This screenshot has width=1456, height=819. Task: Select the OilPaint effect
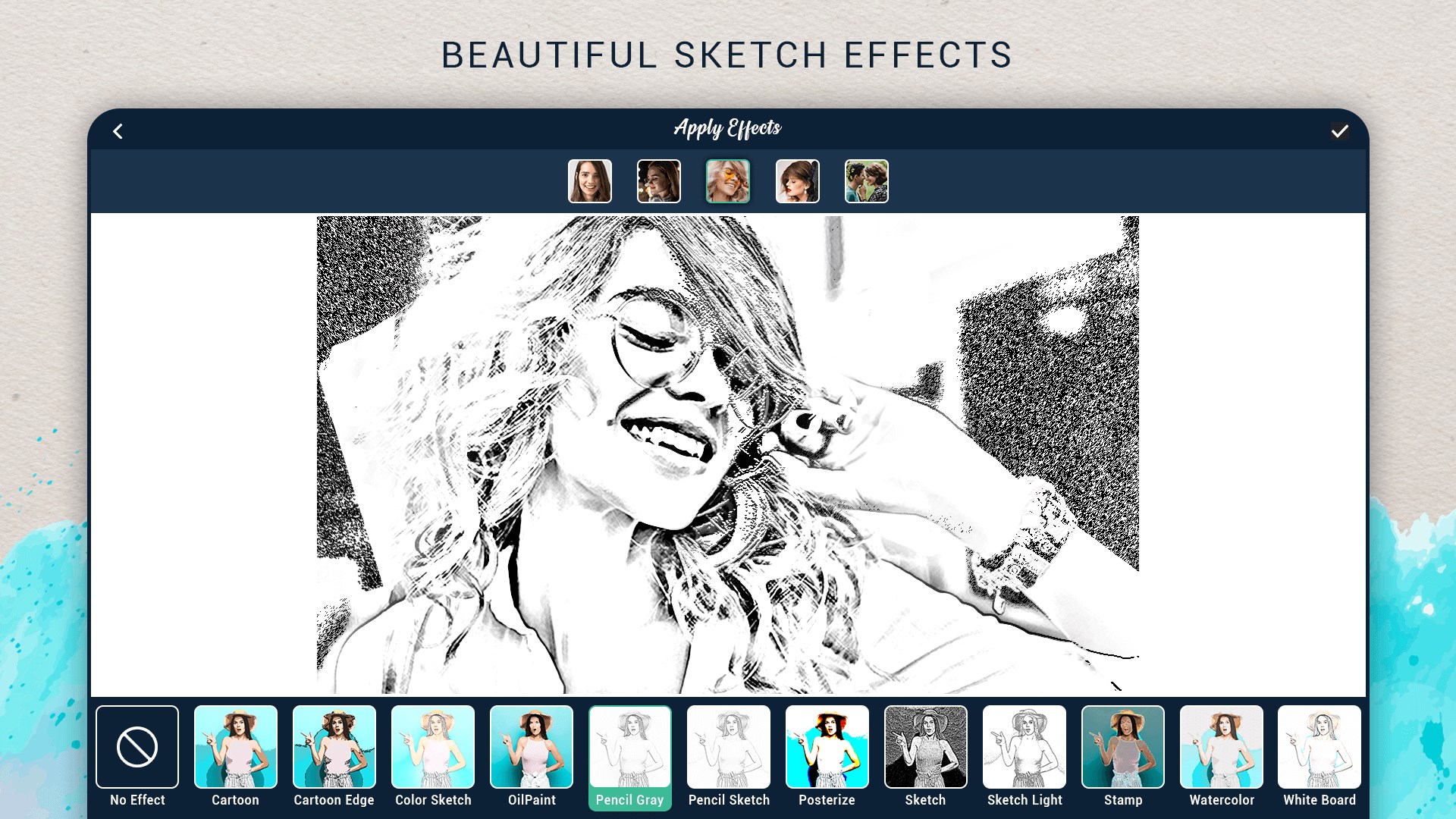(x=532, y=748)
